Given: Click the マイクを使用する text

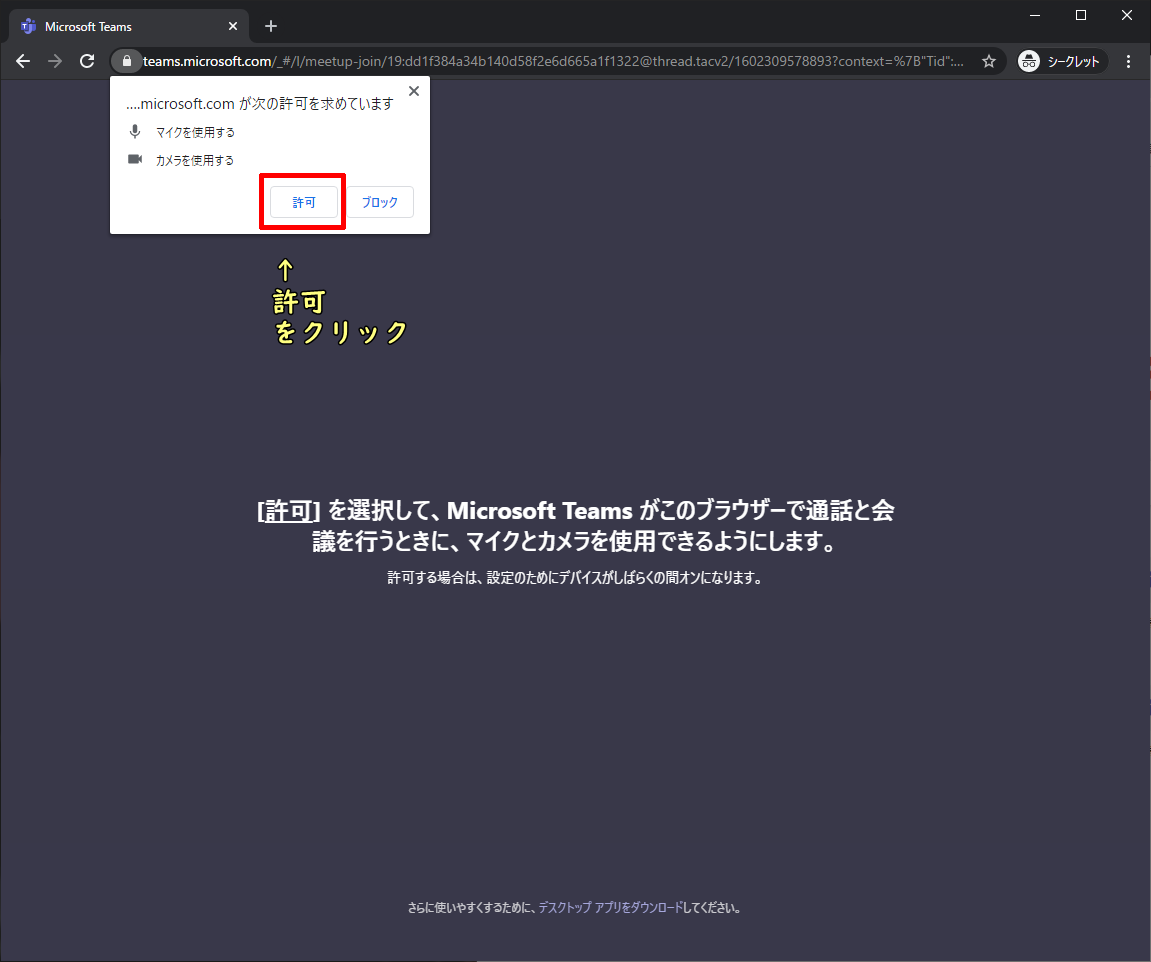Looking at the screenshot, I should pyautogui.click(x=195, y=132).
